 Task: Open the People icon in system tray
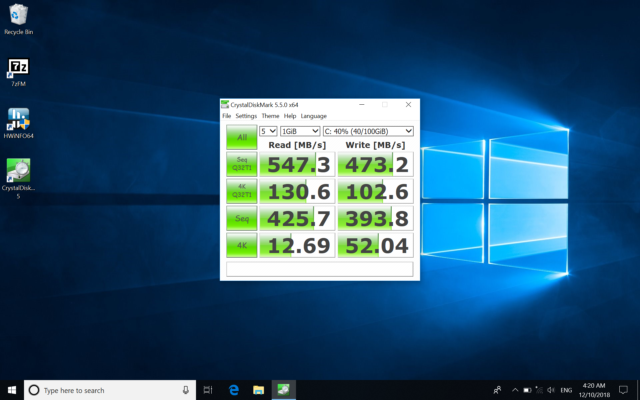pyautogui.click(x=497, y=390)
